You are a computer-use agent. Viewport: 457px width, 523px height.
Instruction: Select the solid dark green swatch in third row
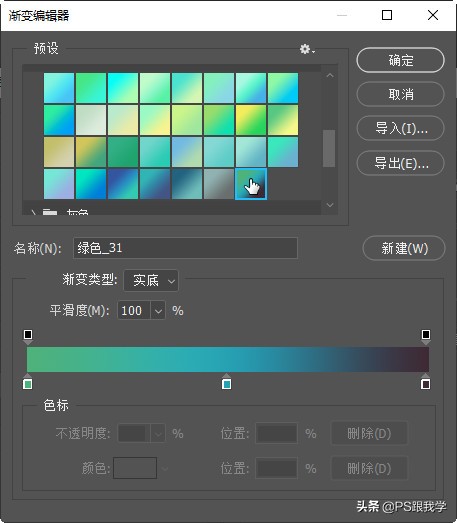click(x=123, y=152)
